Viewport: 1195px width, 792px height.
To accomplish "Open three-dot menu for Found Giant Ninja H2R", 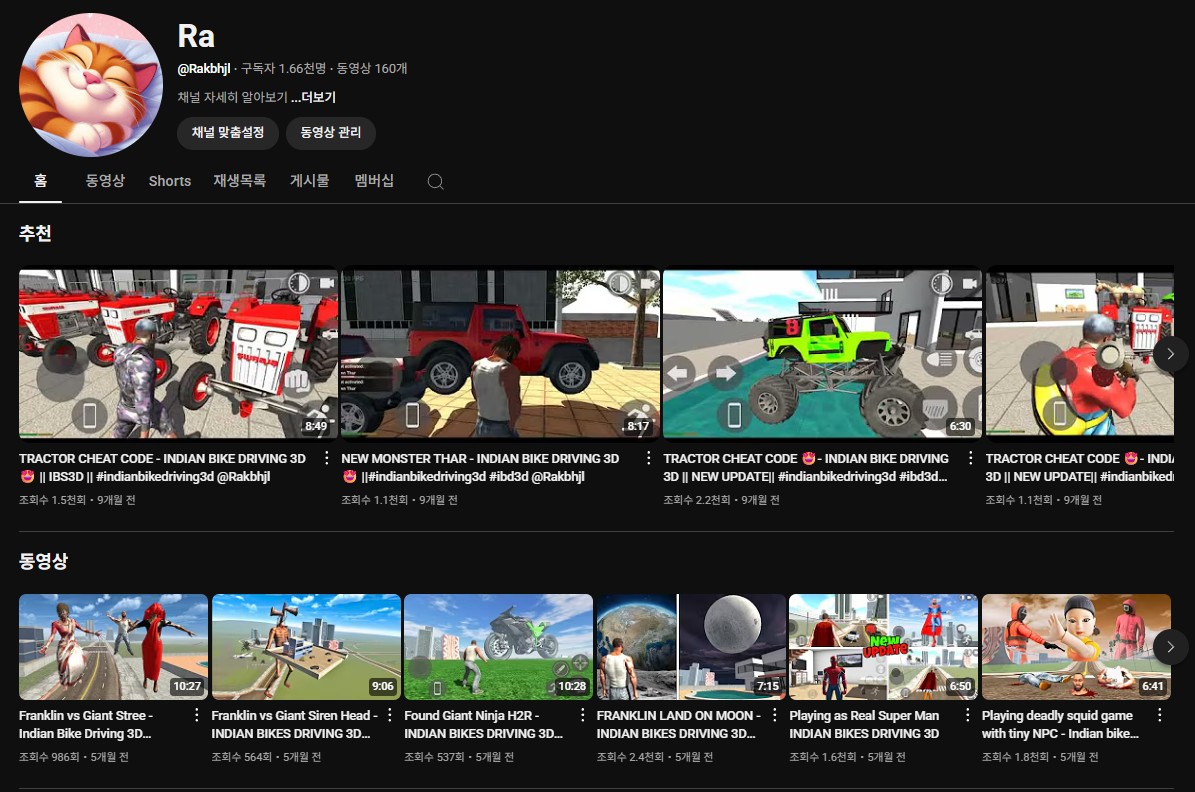I will [x=582, y=715].
